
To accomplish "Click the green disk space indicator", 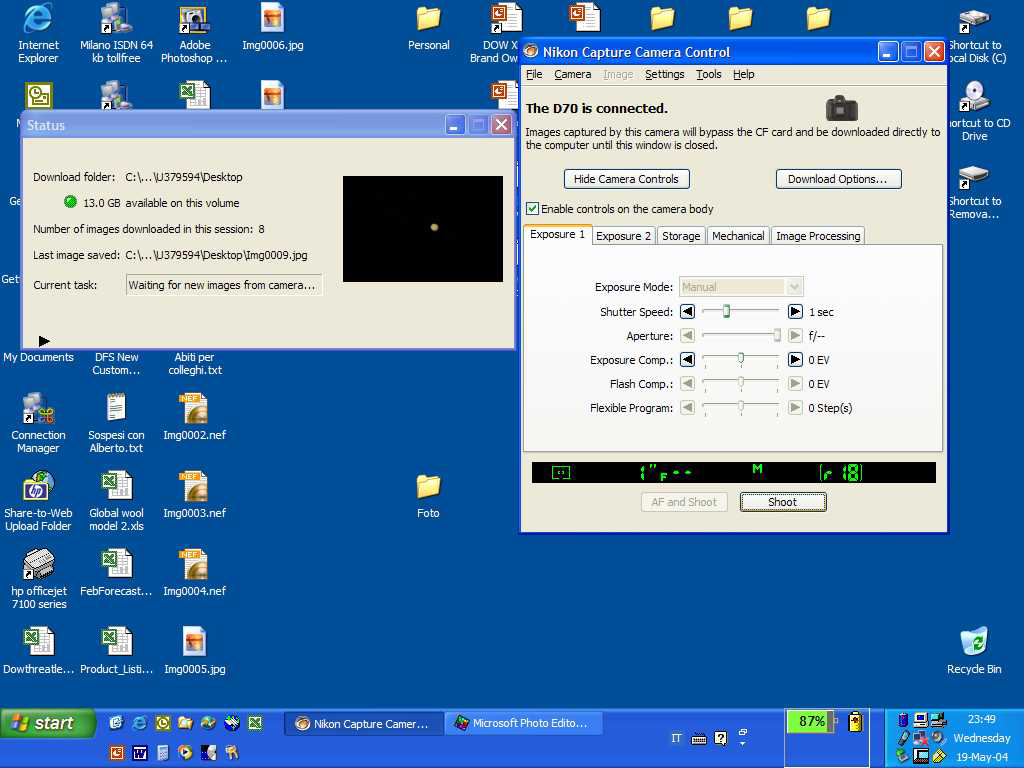I will 71,202.
